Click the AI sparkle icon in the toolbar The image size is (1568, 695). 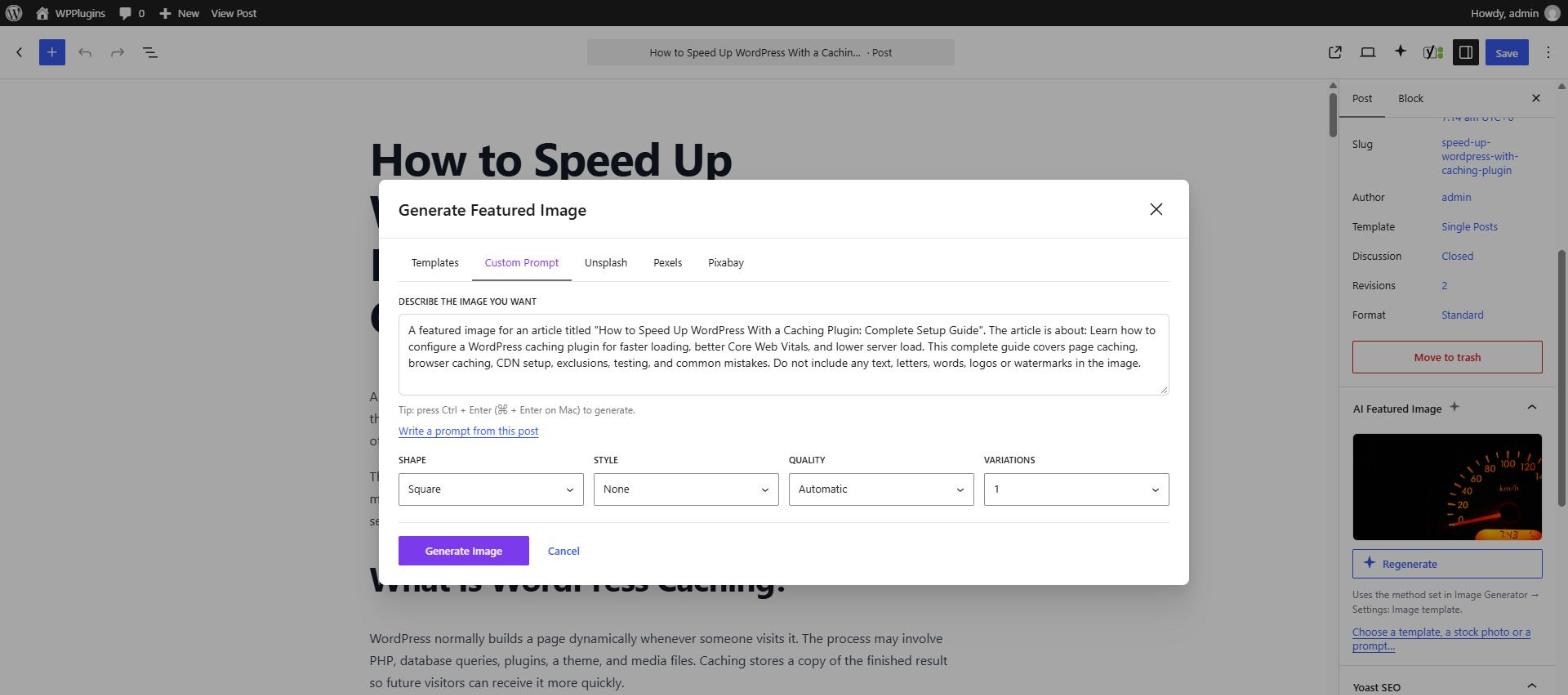click(1400, 52)
